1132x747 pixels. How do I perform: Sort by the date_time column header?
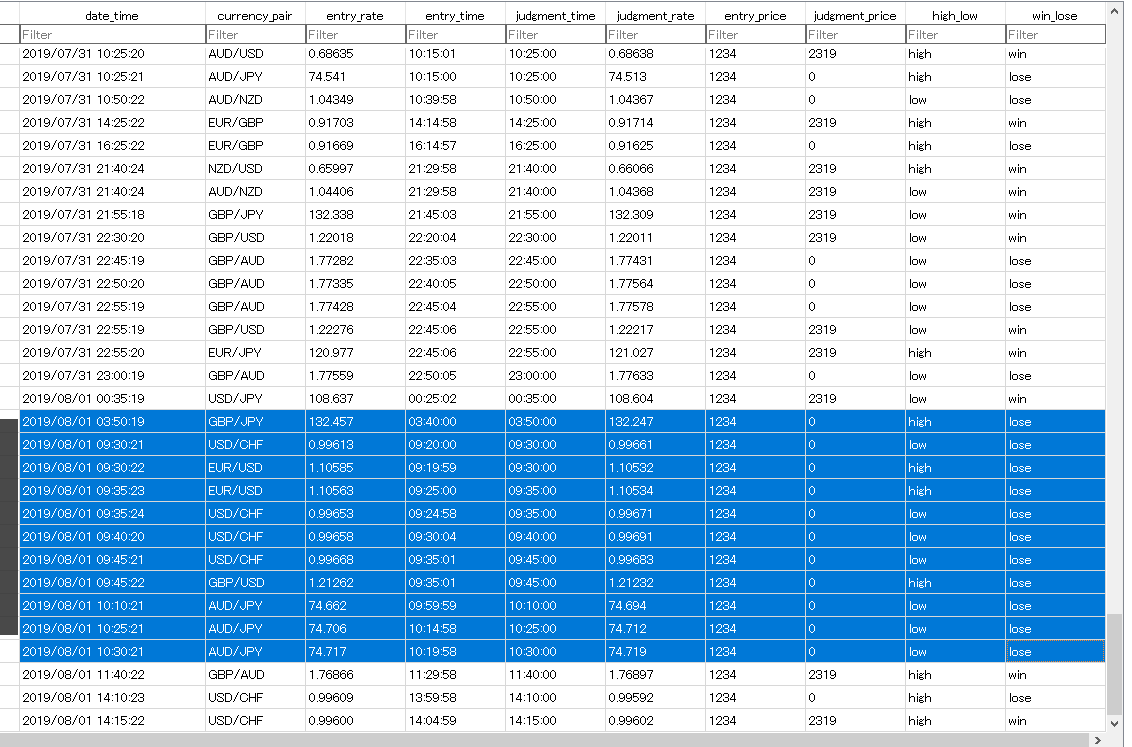coord(112,15)
